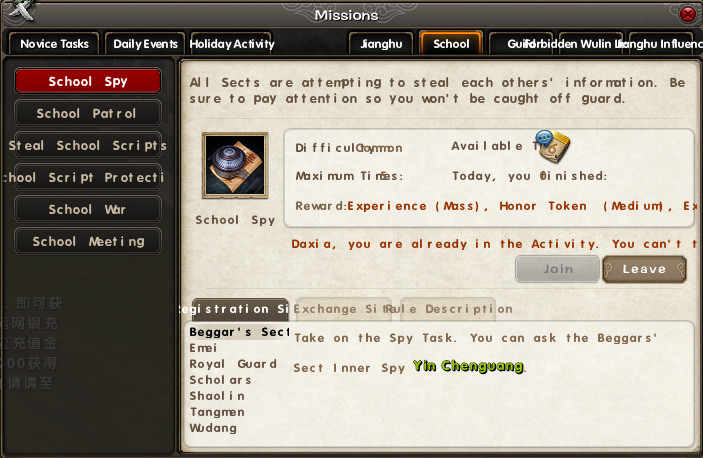Open the School War mission
703x458 pixels.
point(88,209)
